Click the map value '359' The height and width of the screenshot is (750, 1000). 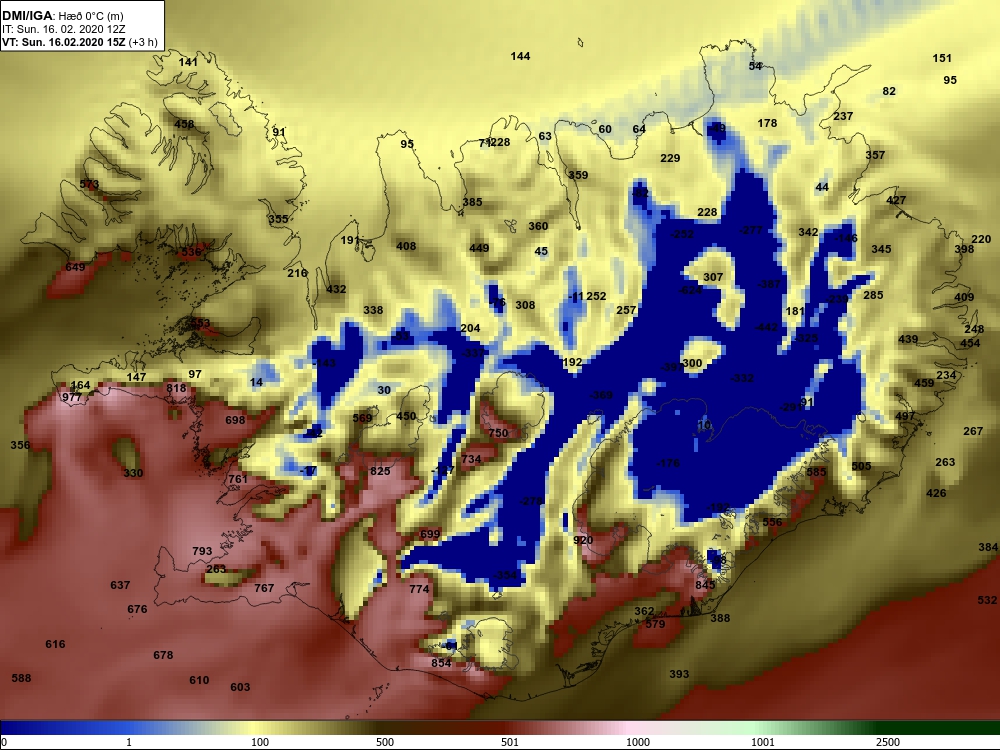point(578,175)
